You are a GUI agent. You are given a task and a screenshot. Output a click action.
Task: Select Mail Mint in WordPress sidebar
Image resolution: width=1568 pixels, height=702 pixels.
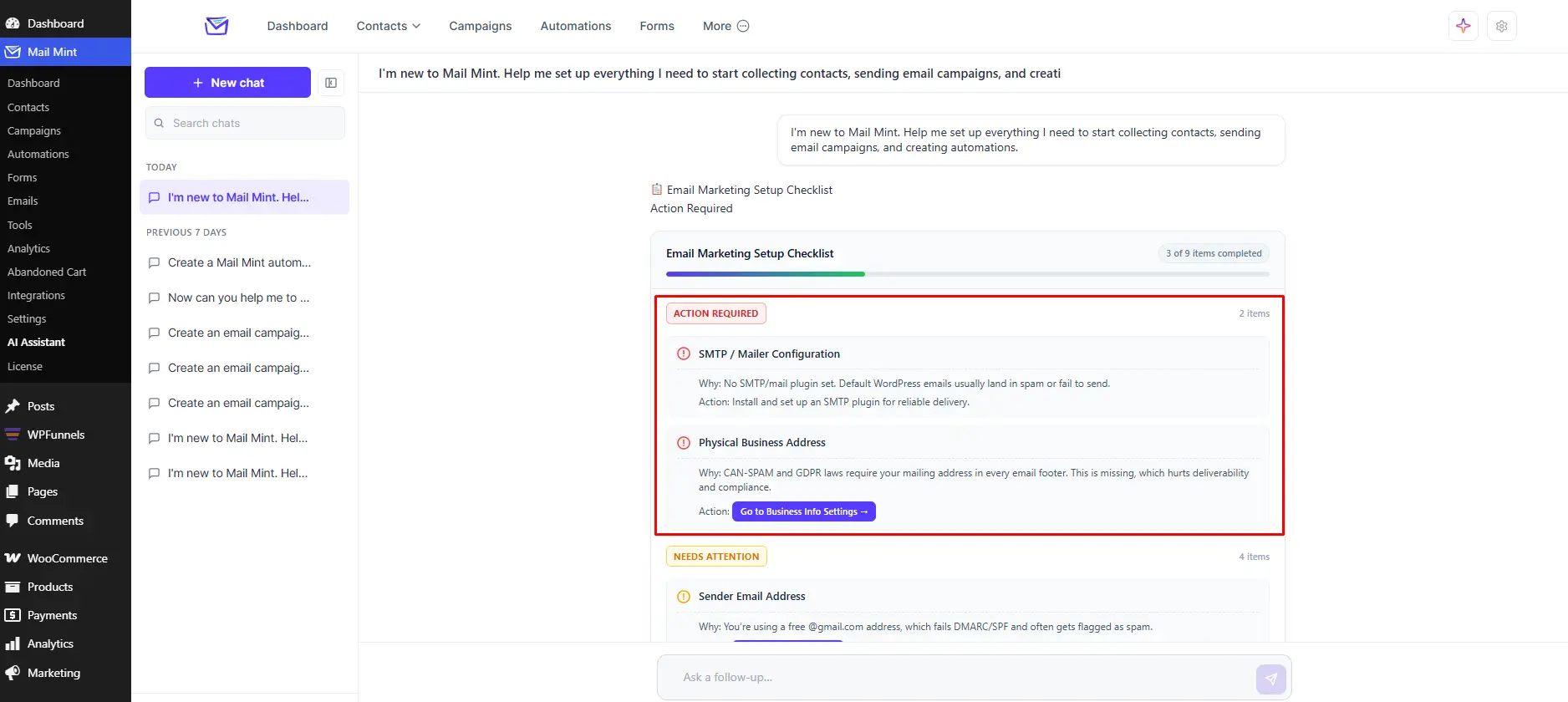65,52
